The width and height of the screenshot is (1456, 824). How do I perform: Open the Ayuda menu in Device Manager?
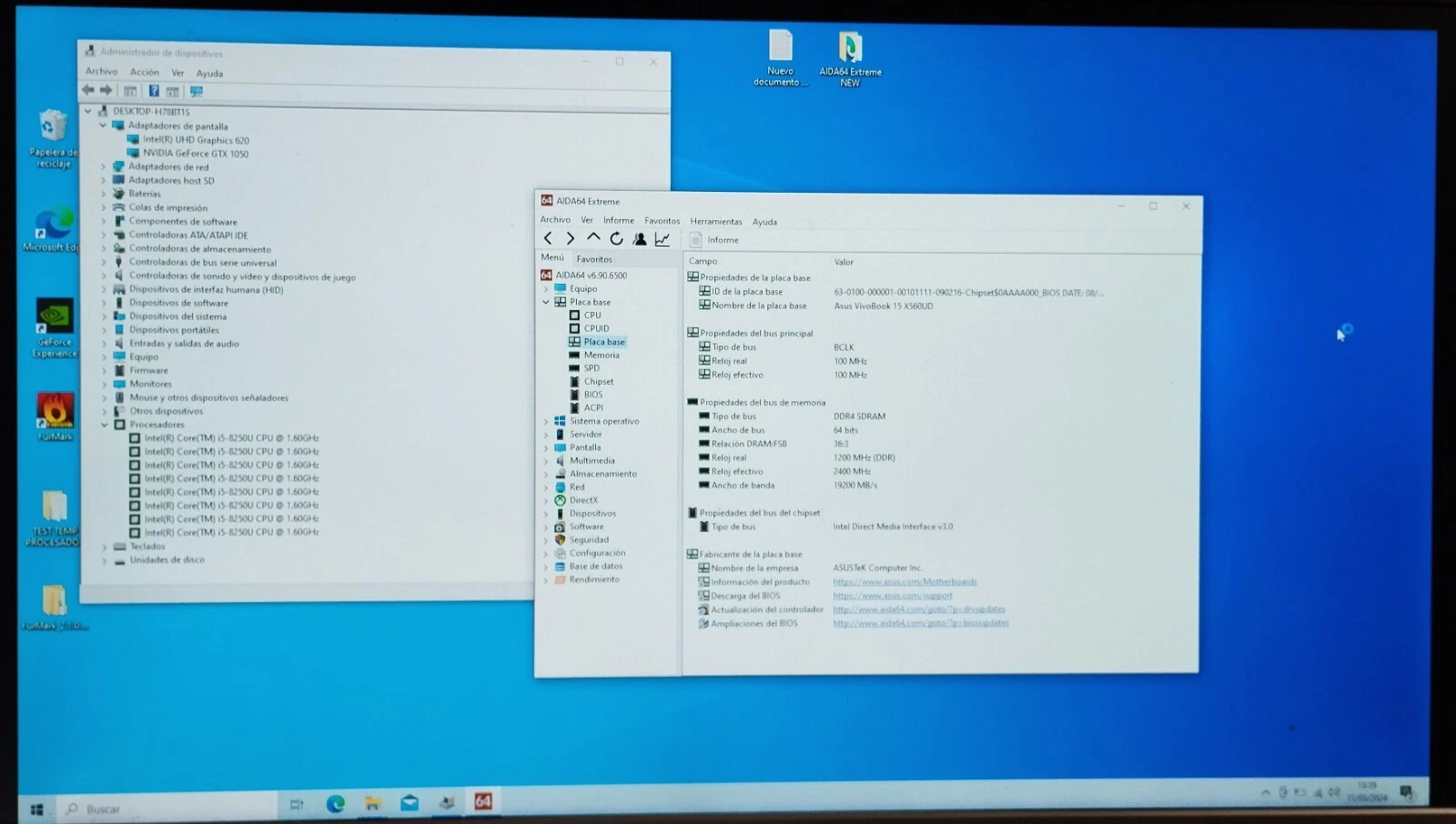[209, 74]
